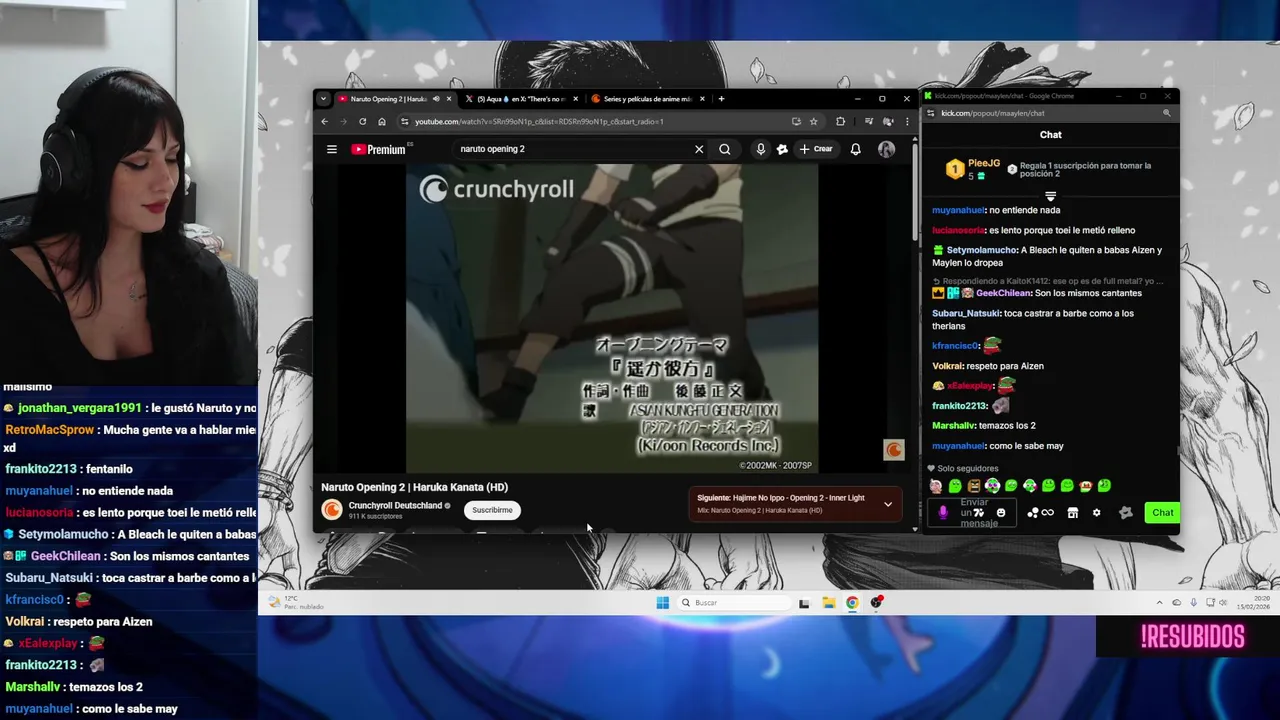1280x720 pixels.
Task: Open a new browser tab
Action: point(721,99)
